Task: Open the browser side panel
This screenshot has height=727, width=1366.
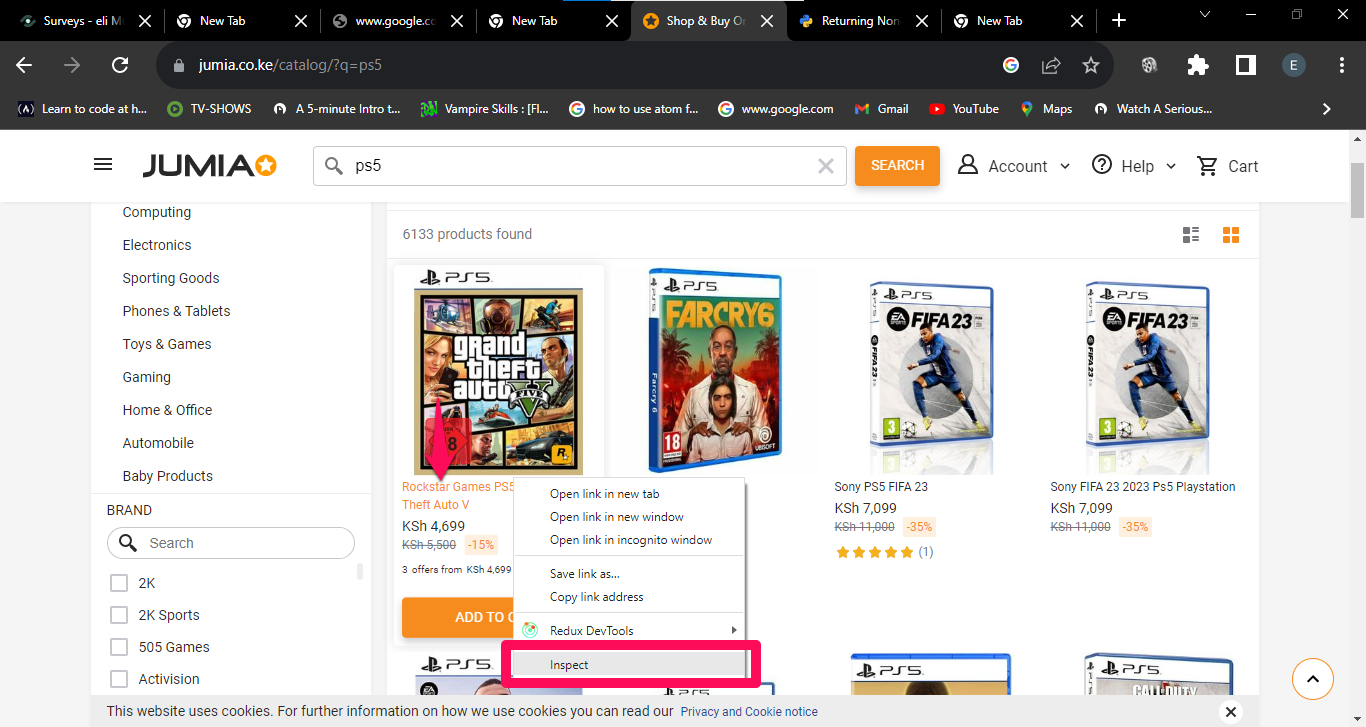Action: (x=1245, y=65)
